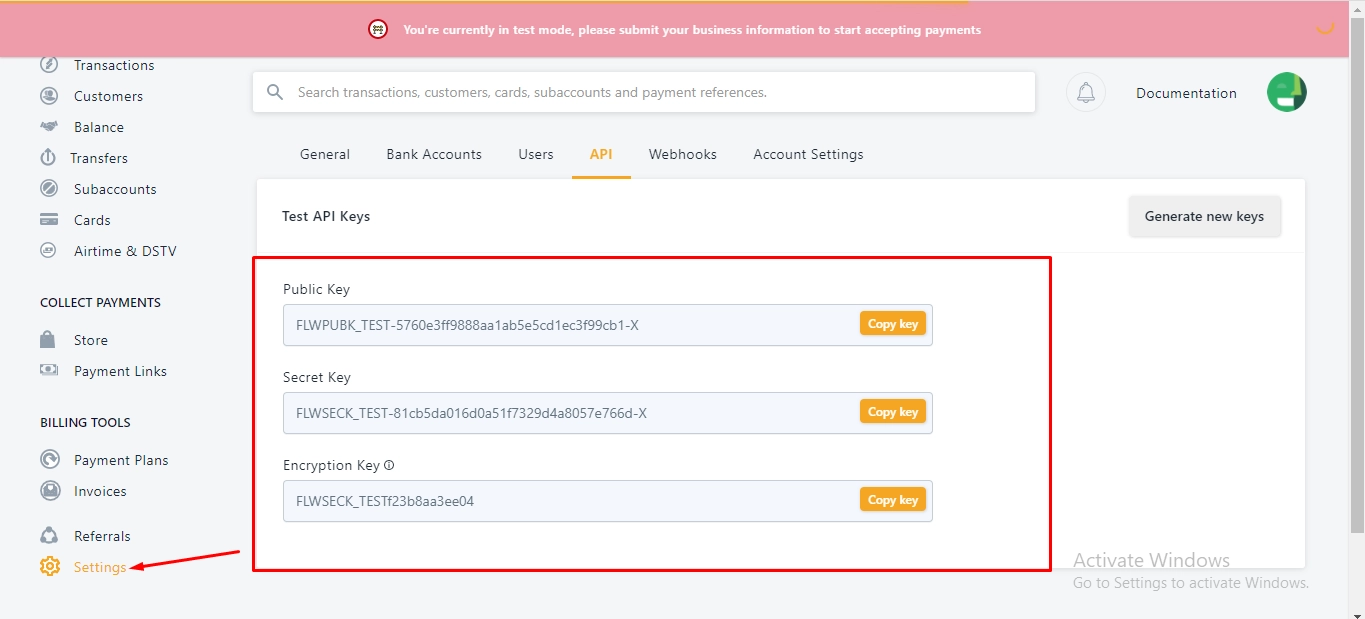Go to Account Settings tab
1365x619 pixels.
tap(808, 155)
